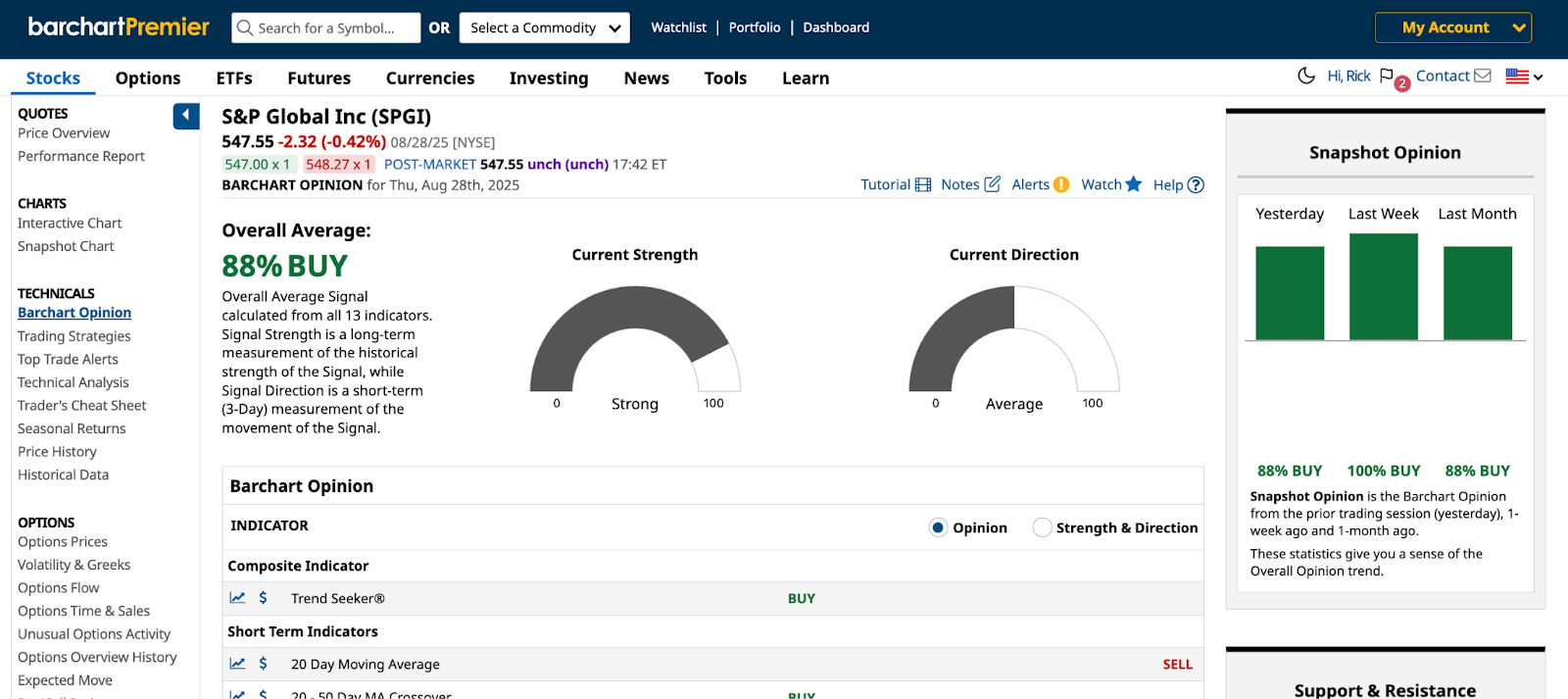The height and width of the screenshot is (699, 1568).
Task: Open Expected Move link
Action: coord(65,680)
